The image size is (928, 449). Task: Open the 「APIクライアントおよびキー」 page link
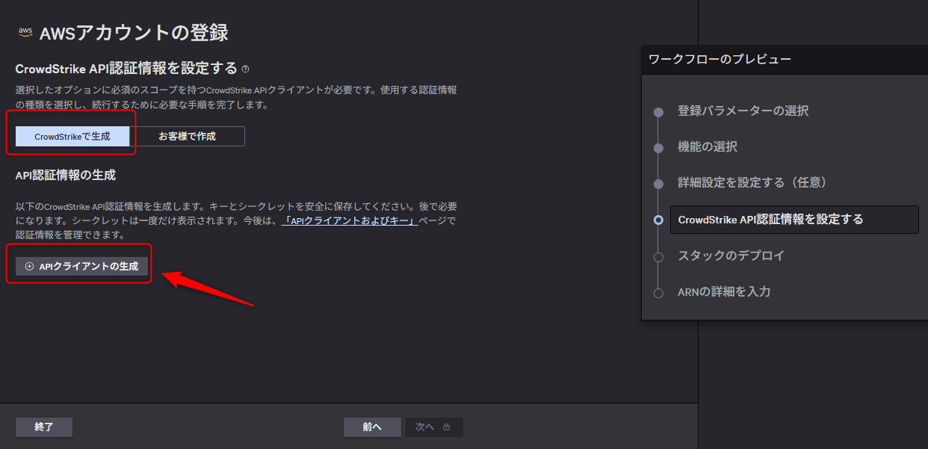pyautogui.click(x=349, y=220)
